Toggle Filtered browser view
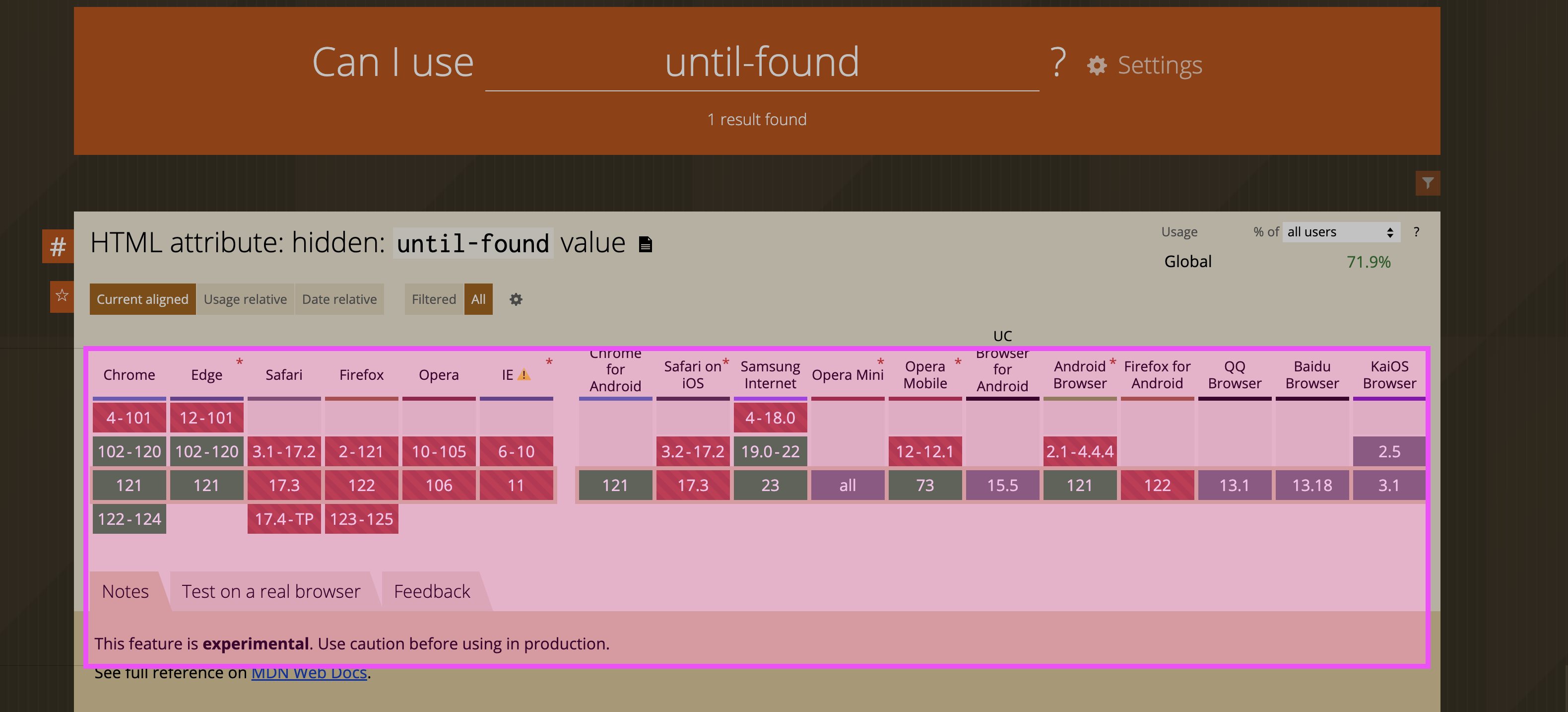The image size is (1568, 712). click(x=433, y=299)
